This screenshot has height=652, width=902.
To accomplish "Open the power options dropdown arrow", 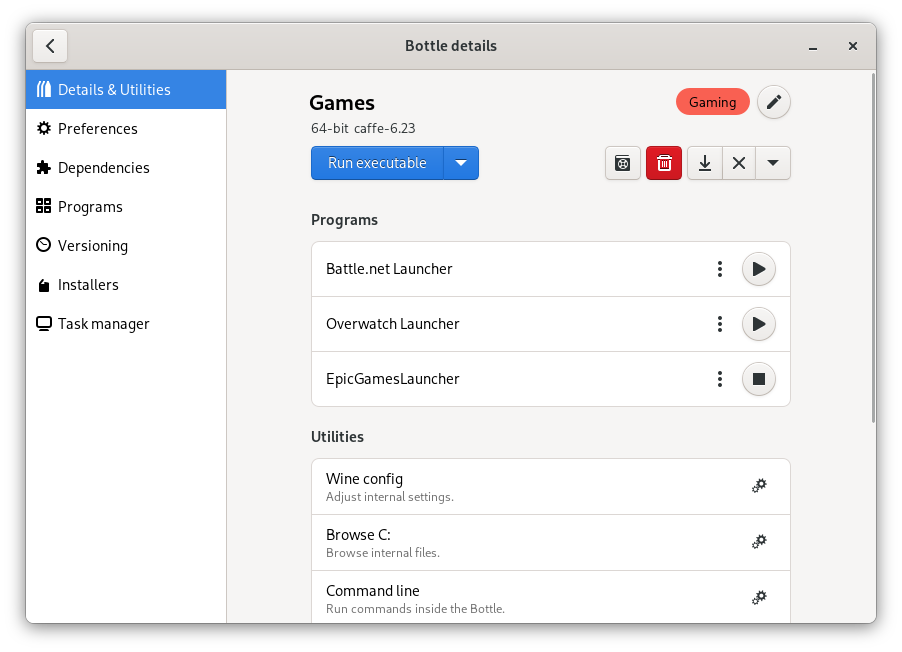I will click(773, 163).
